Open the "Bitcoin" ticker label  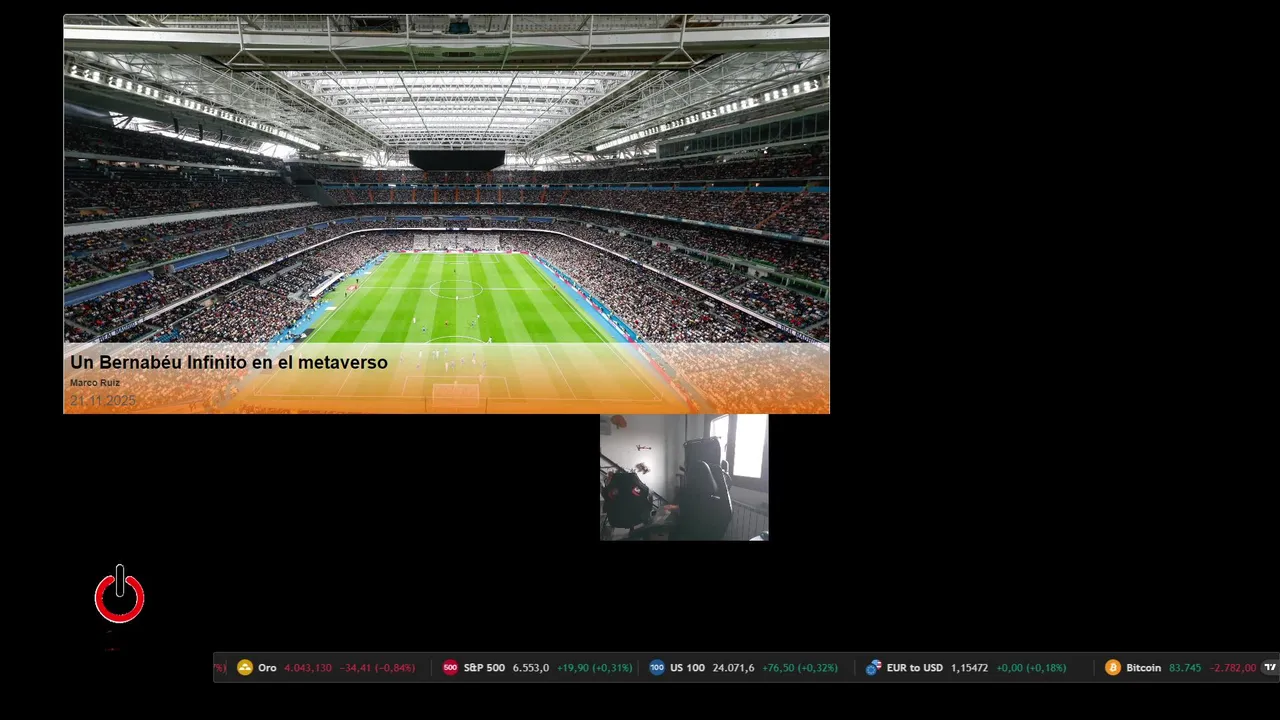[1144, 668]
